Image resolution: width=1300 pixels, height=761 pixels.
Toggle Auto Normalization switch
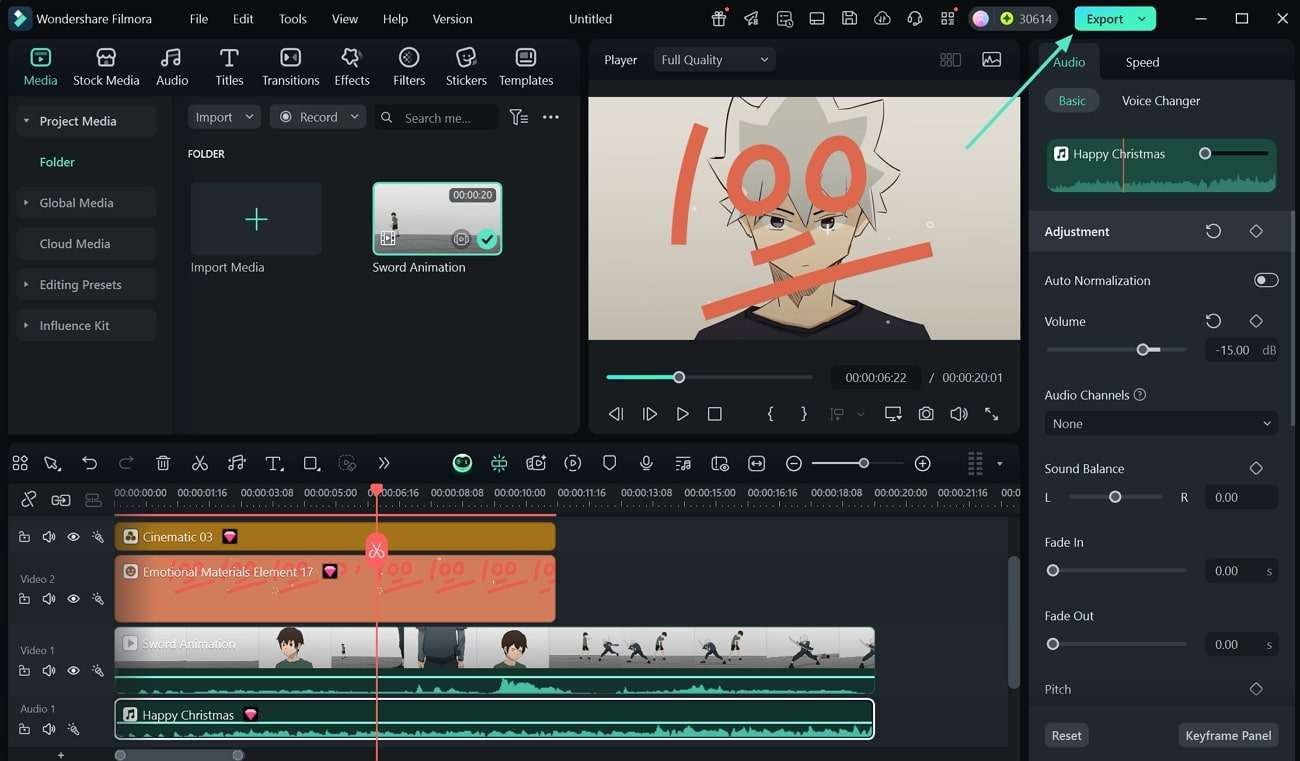coord(1266,280)
